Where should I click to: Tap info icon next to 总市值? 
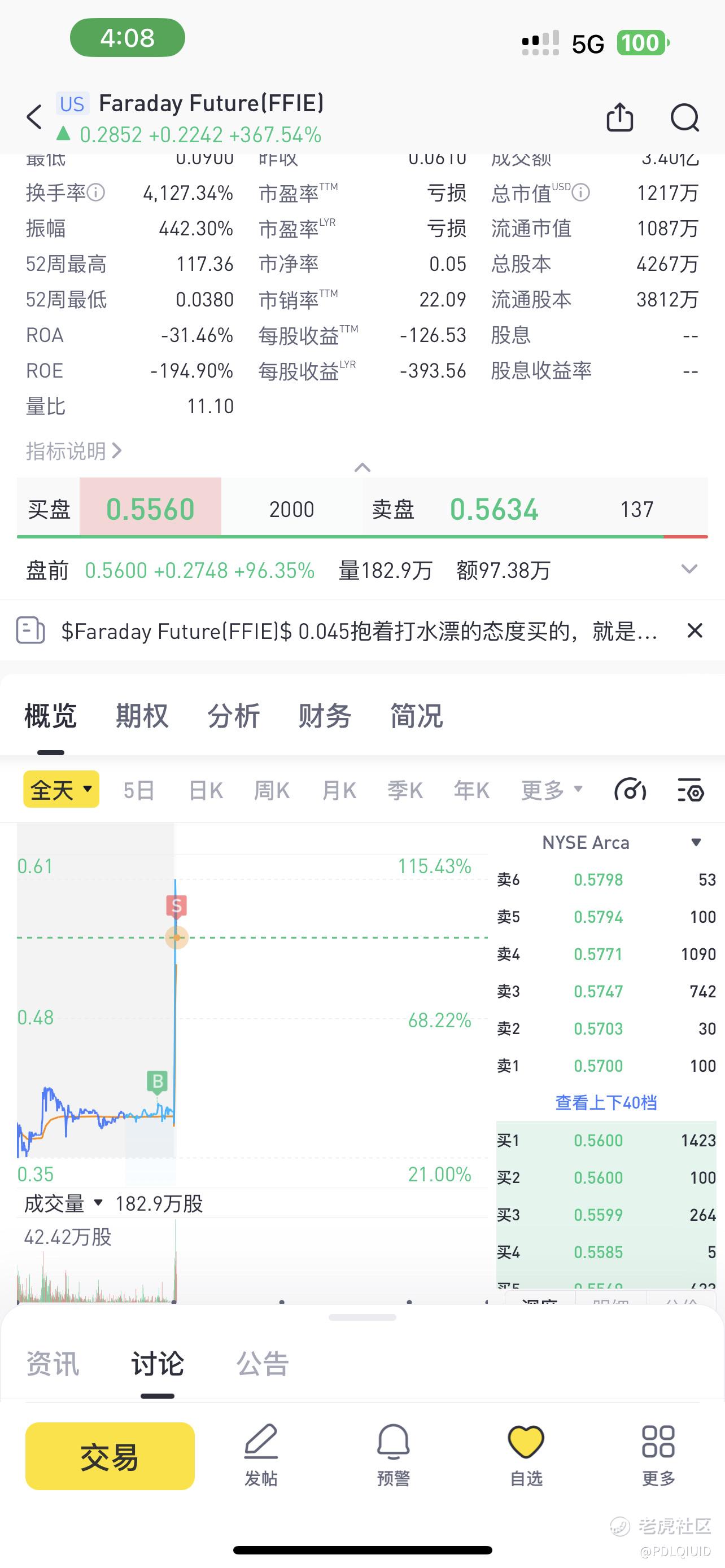click(x=580, y=193)
